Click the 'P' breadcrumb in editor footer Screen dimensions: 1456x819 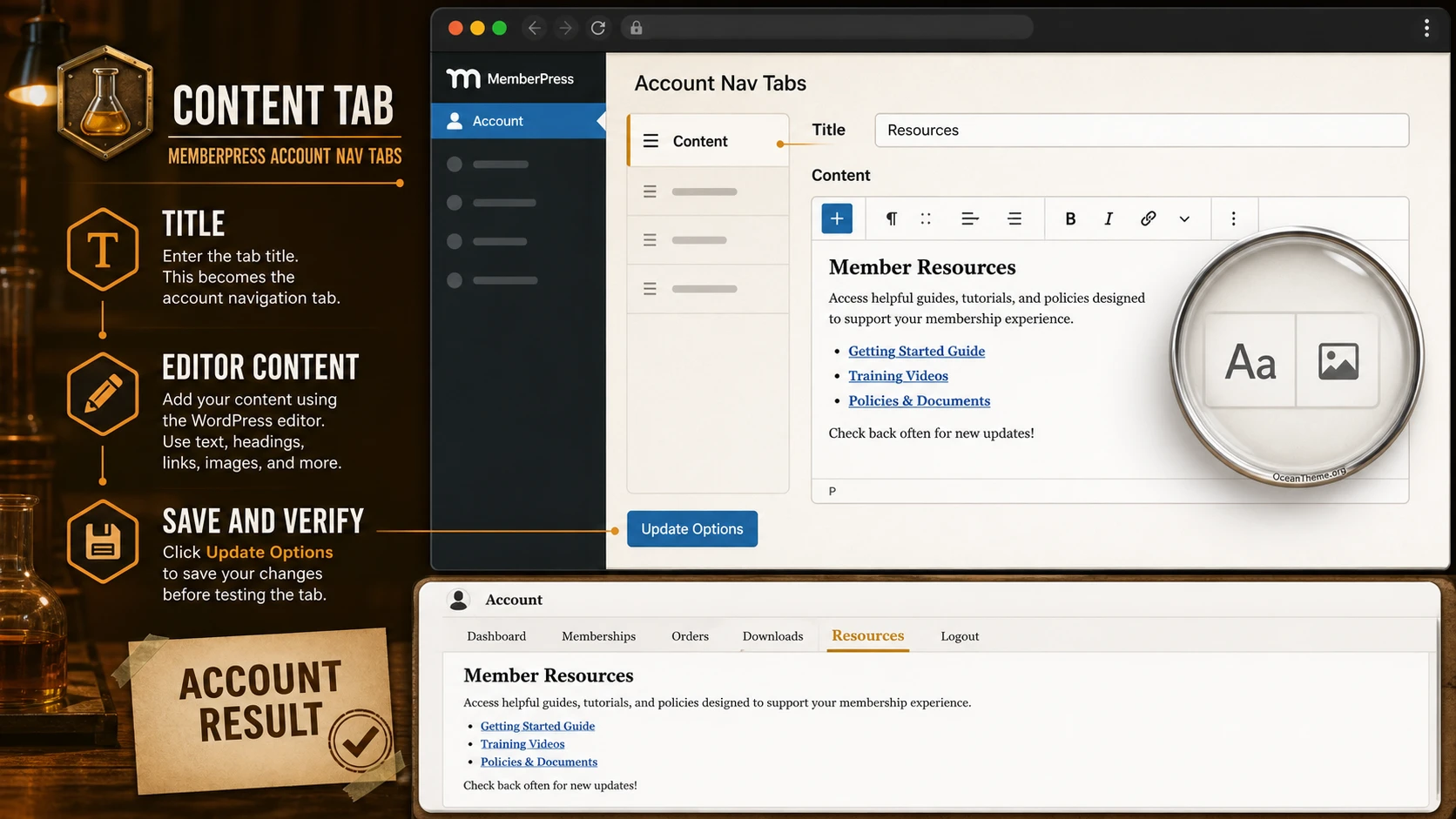(x=832, y=491)
